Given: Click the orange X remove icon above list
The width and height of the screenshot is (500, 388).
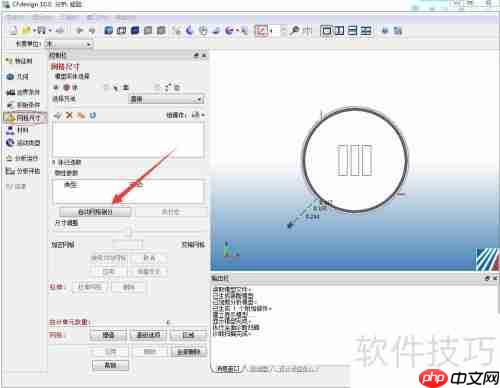Looking at the screenshot, I should tap(69, 115).
